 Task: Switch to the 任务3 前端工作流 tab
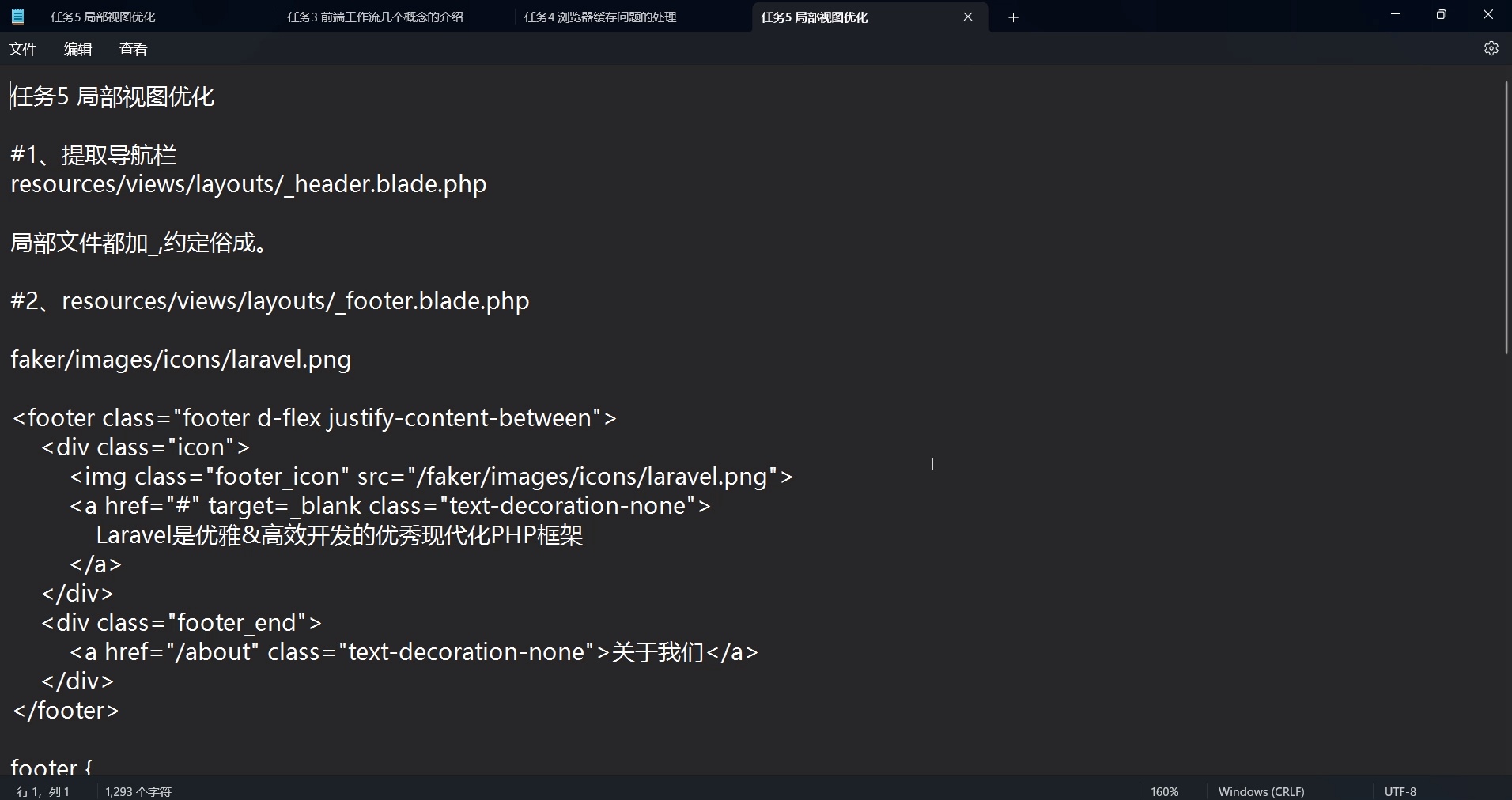coord(375,17)
